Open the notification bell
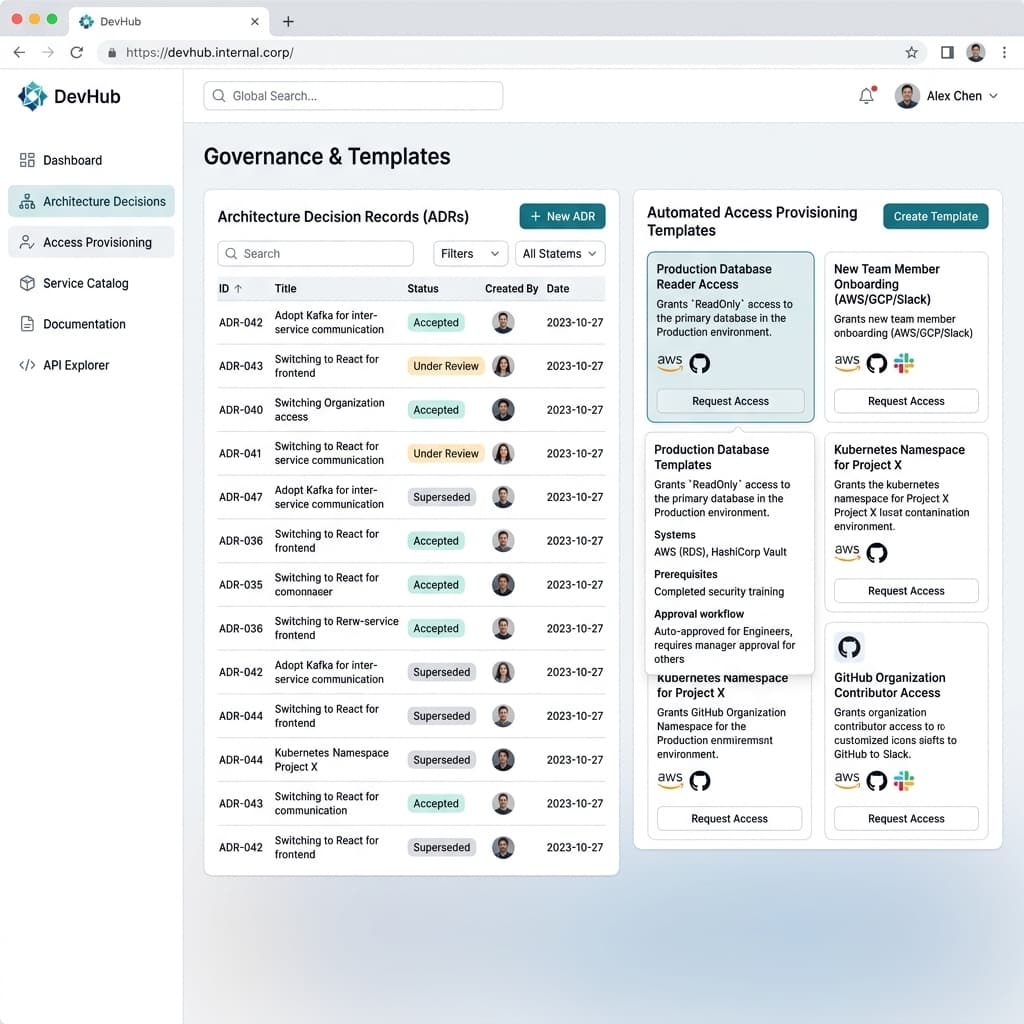This screenshot has height=1024, width=1024. [x=866, y=95]
